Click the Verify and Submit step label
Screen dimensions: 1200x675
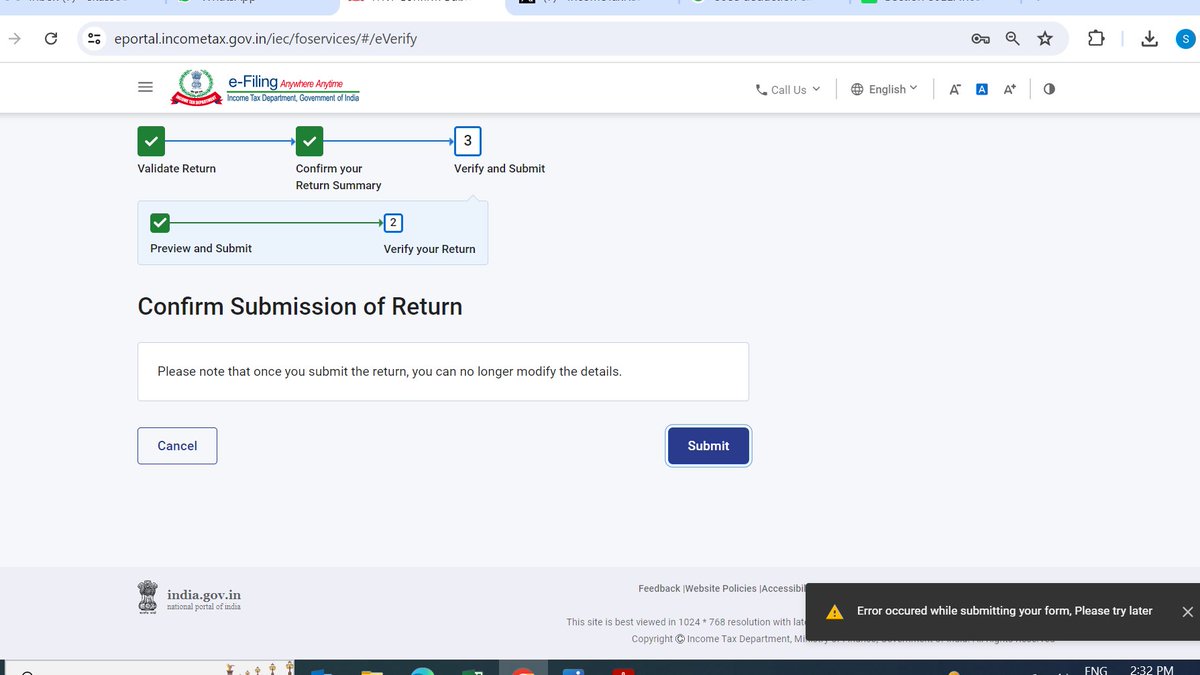[500, 169]
